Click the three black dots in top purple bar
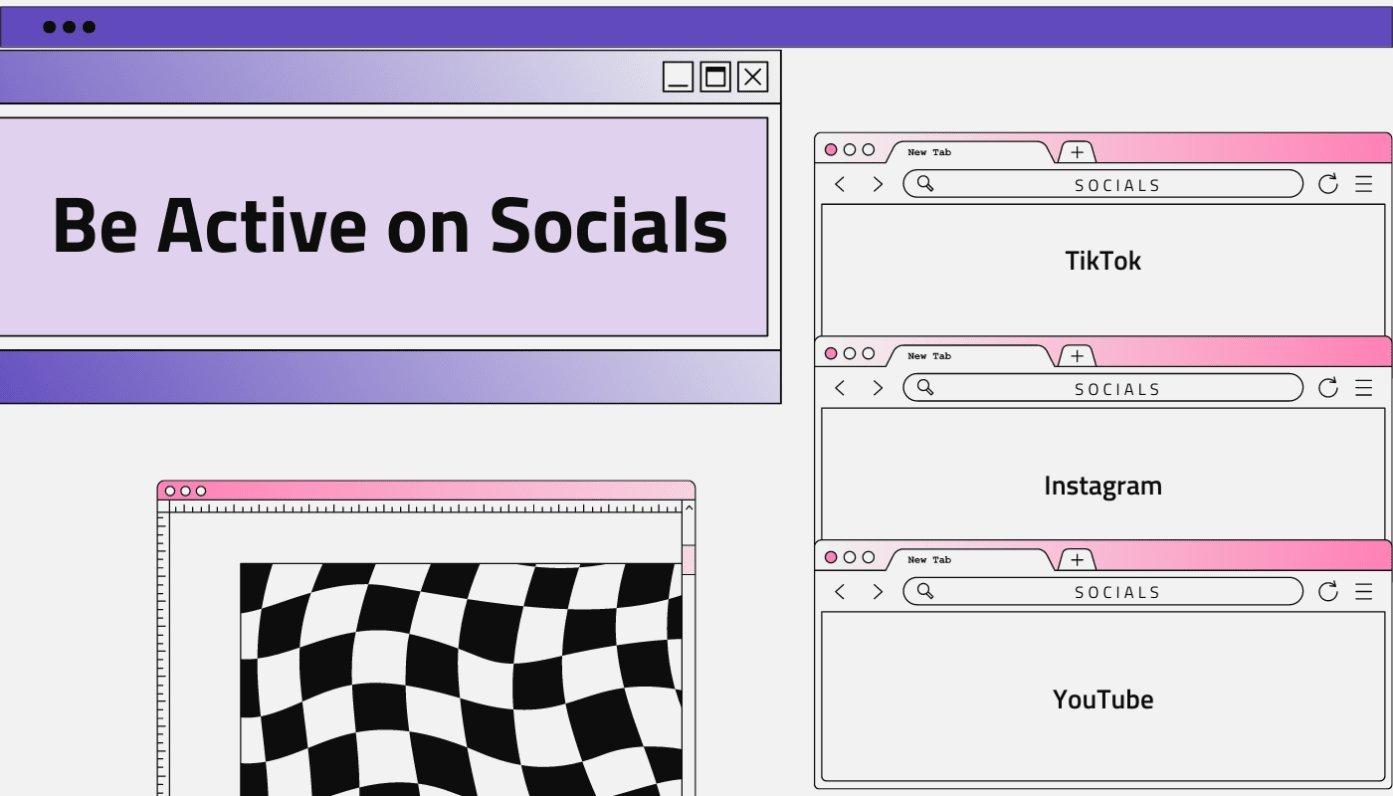Image resolution: width=1393 pixels, height=796 pixels. click(69, 27)
